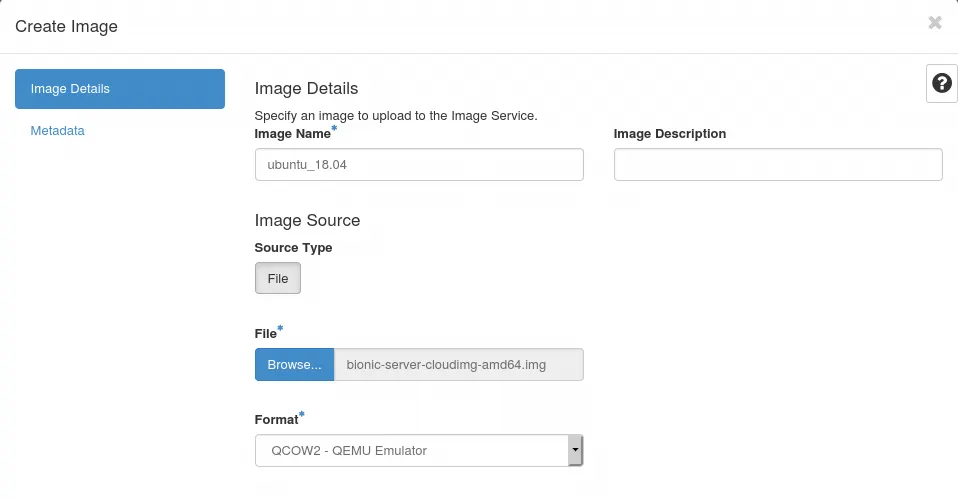Open the Metadata tab
Screen dimensions: 958x499
point(58,131)
